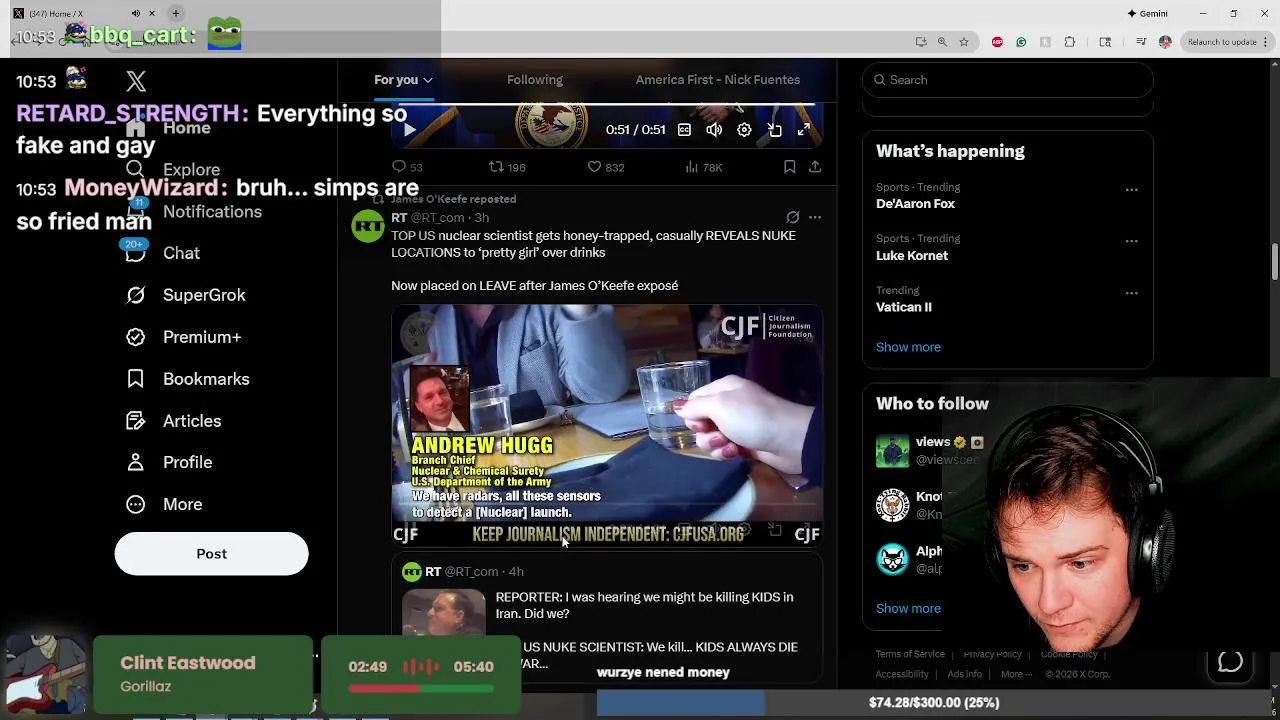
Task: Click the Post button
Action: point(211,554)
